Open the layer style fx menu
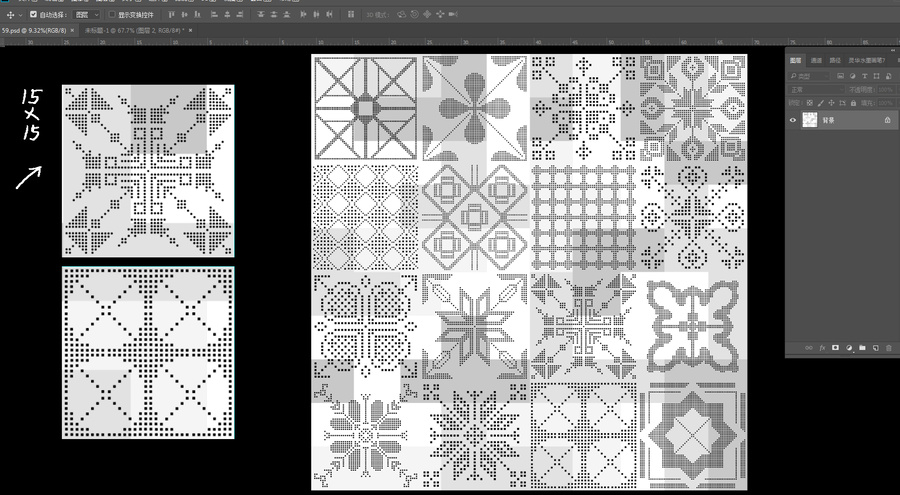Viewport: 900px width, 495px height. (x=822, y=347)
